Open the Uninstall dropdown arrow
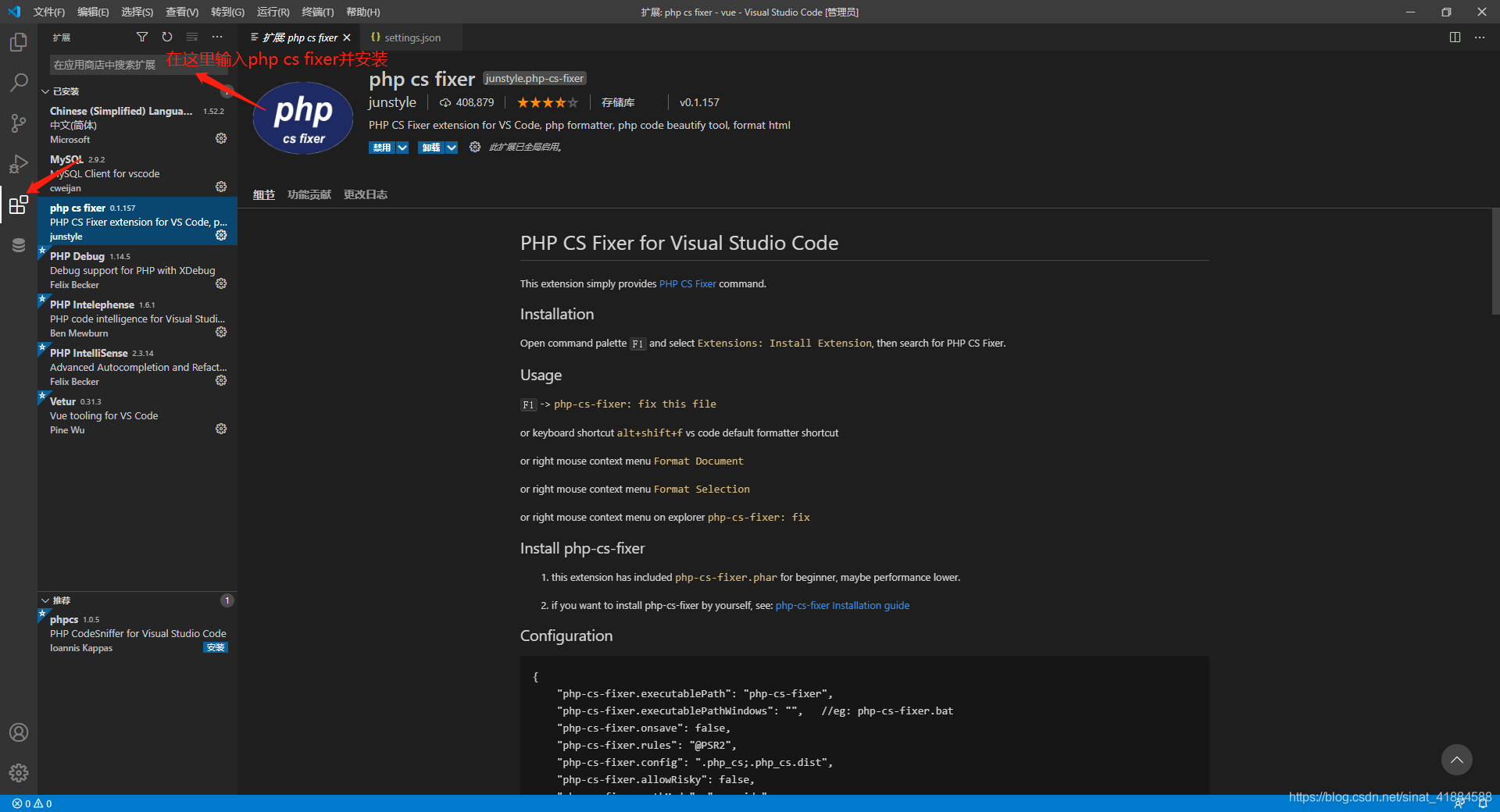 click(452, 148)
